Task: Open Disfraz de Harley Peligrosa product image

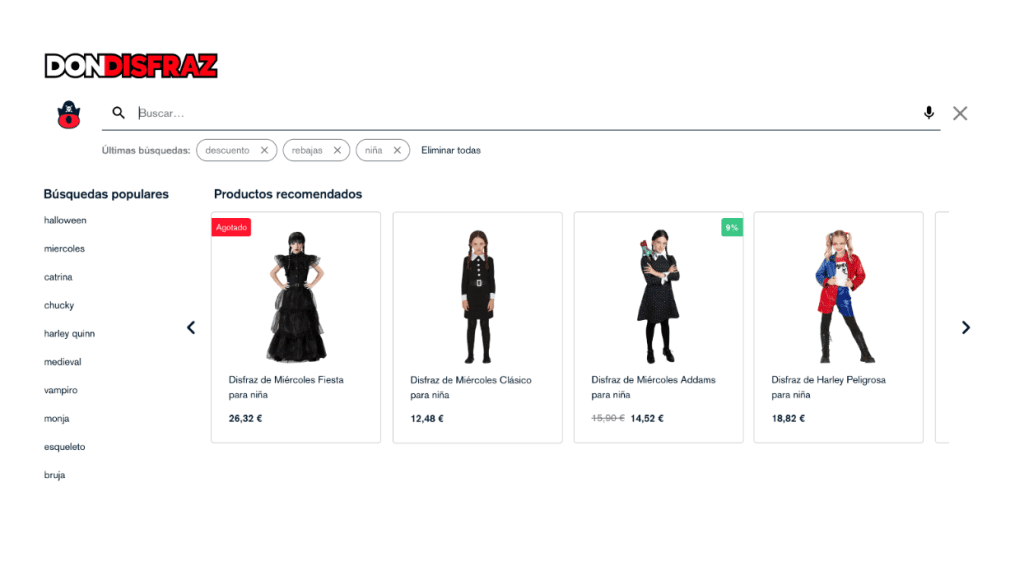Action: pyautogui.click(x=838, y=296)
